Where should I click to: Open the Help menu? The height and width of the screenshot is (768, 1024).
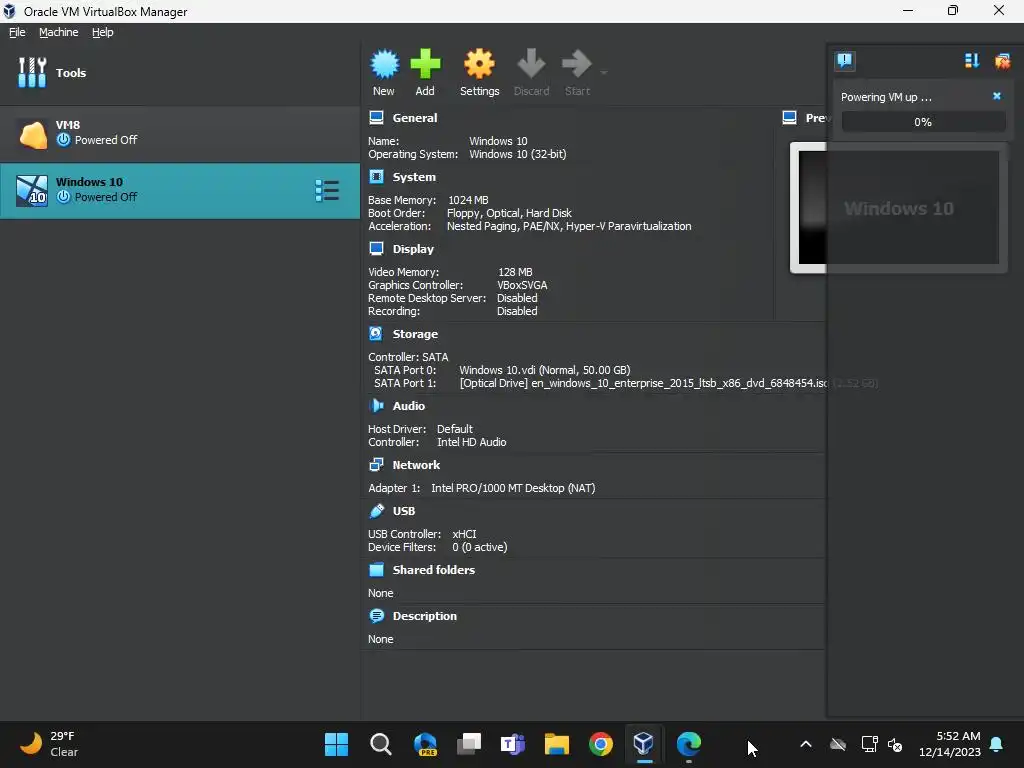[x=103, y=32]
